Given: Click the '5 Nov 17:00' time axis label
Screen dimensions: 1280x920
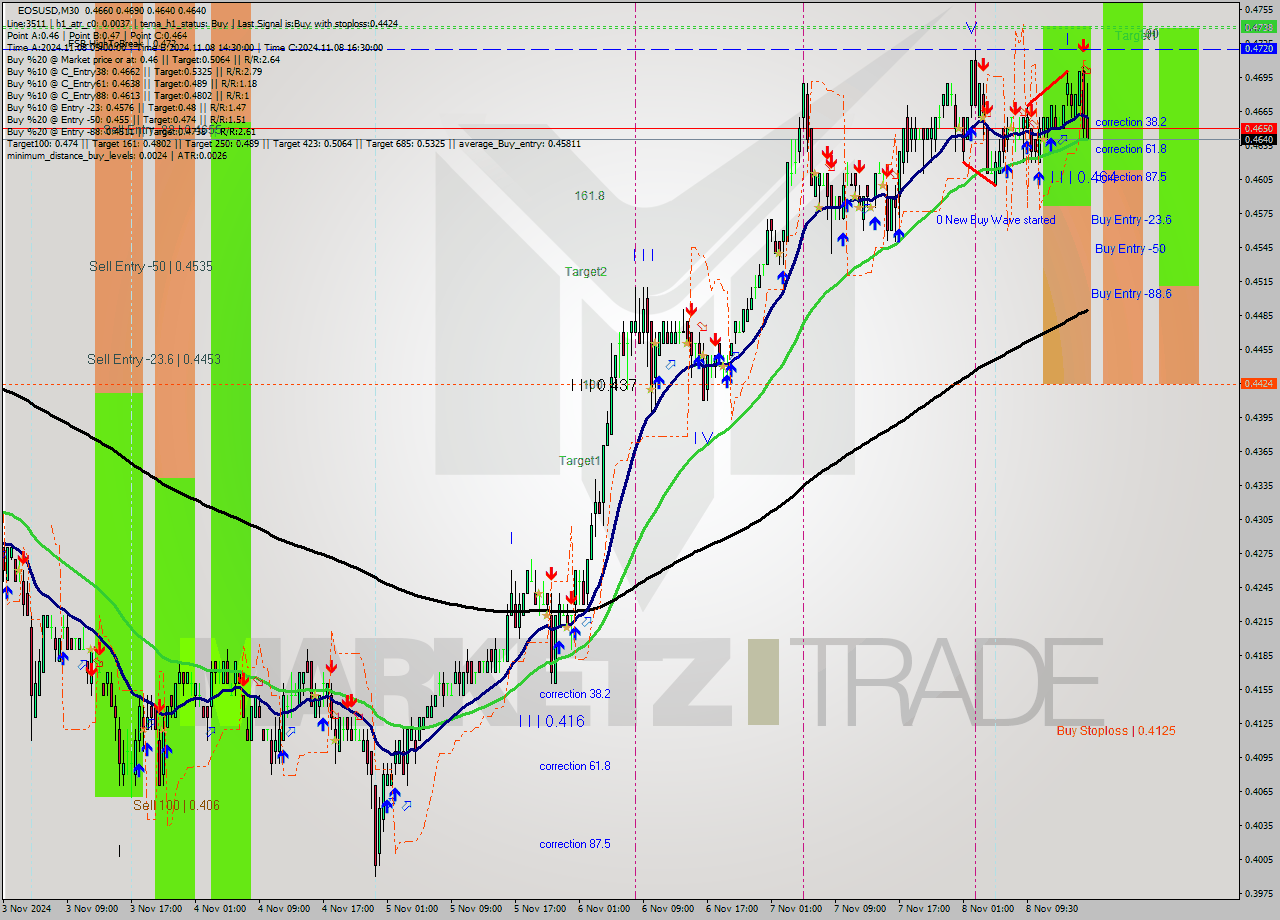Looking at the screenshot, I should pyautogui.click(x=540, y=909).
